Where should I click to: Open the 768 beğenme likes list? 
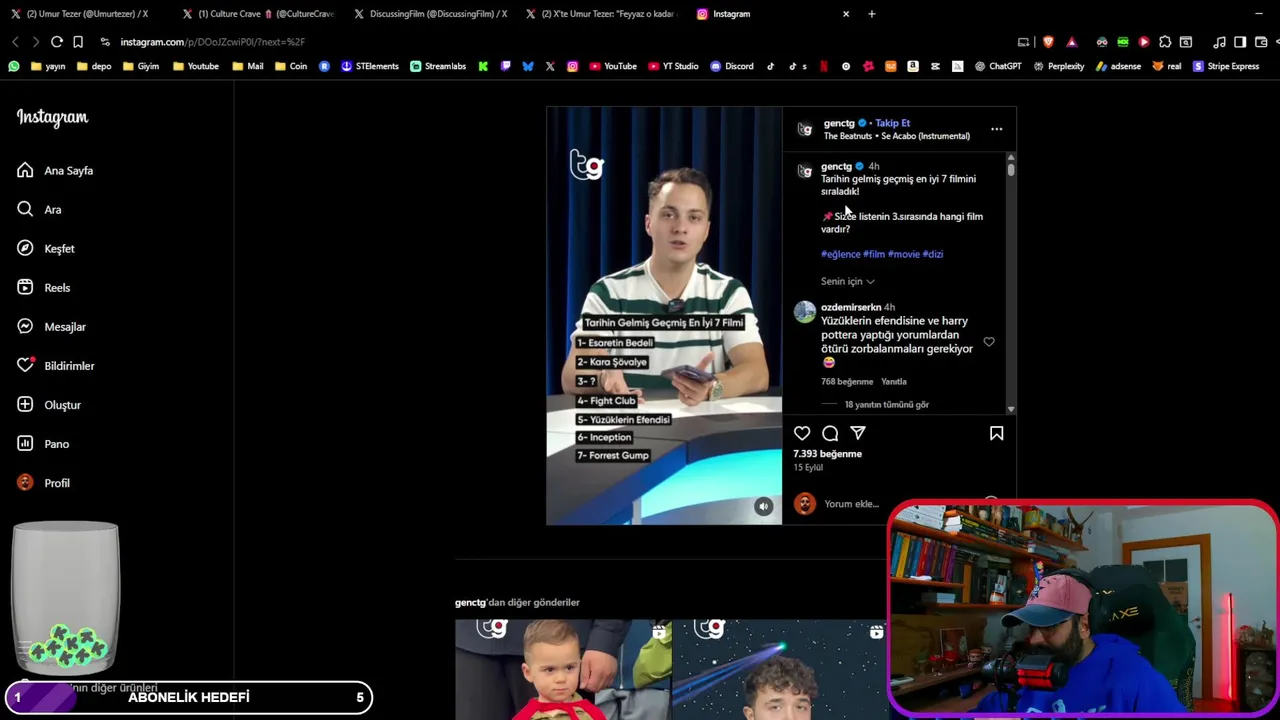[x=847, y=382]
